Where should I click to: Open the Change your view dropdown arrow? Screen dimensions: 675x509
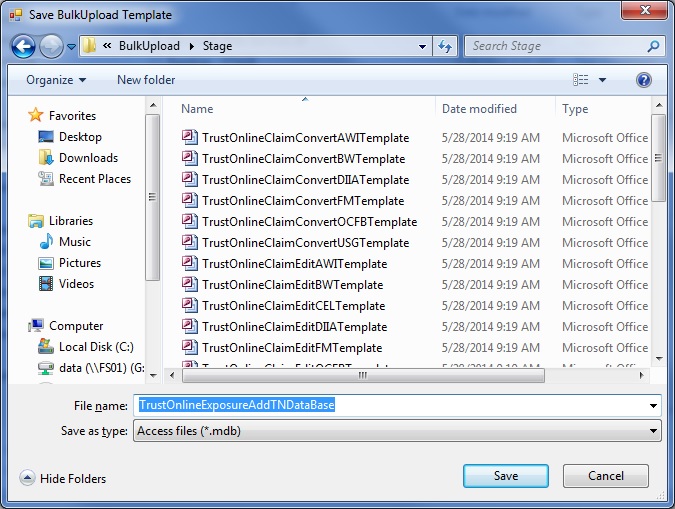coord(603,80)
